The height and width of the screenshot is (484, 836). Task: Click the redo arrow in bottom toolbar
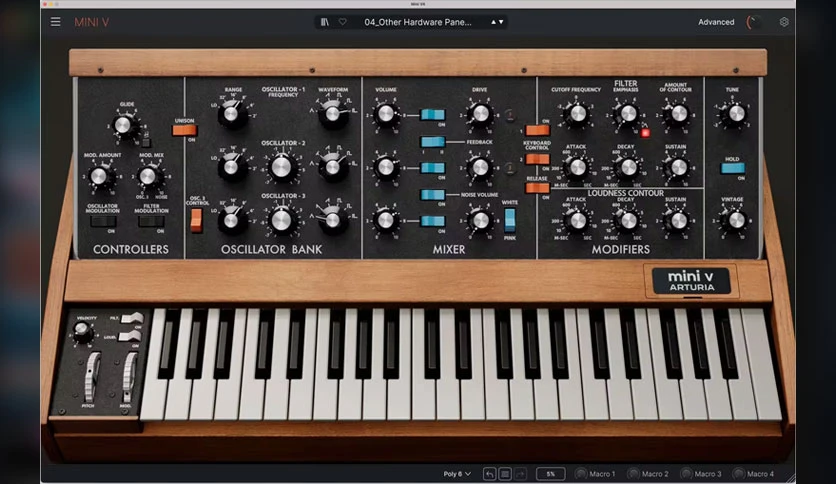click(x=520, y=473)
